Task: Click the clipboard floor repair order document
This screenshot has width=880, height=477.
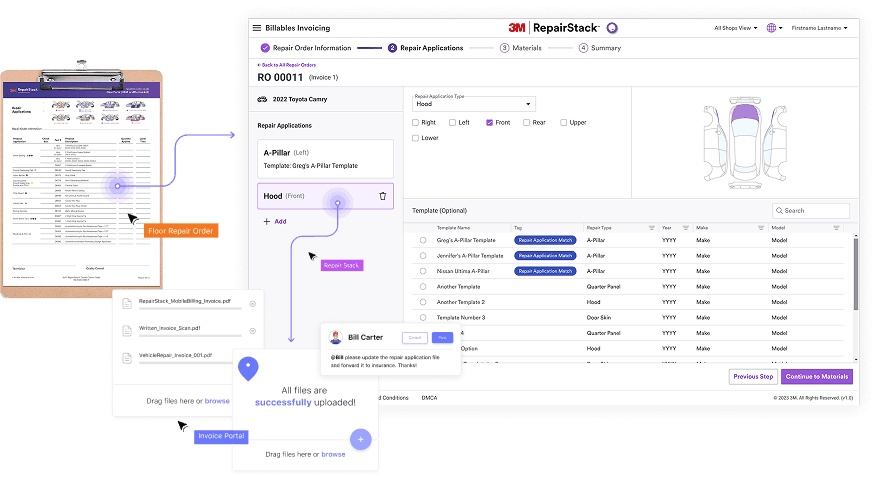Action: pos(81,180)
